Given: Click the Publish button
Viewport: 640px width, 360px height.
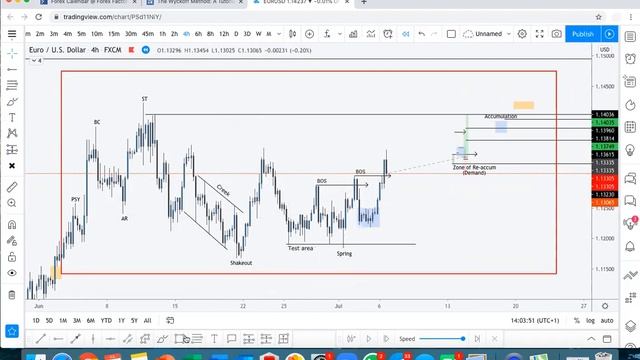Looking at the screenshot, I should click(582, 34).
